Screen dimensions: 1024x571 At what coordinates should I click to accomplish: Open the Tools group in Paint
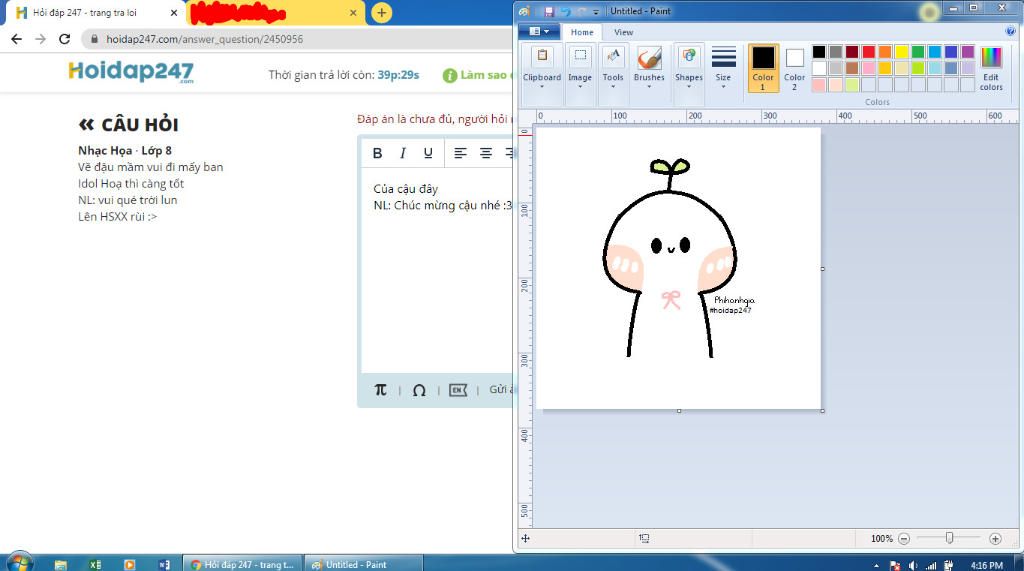pyautogui.click(x=613, y=67)
